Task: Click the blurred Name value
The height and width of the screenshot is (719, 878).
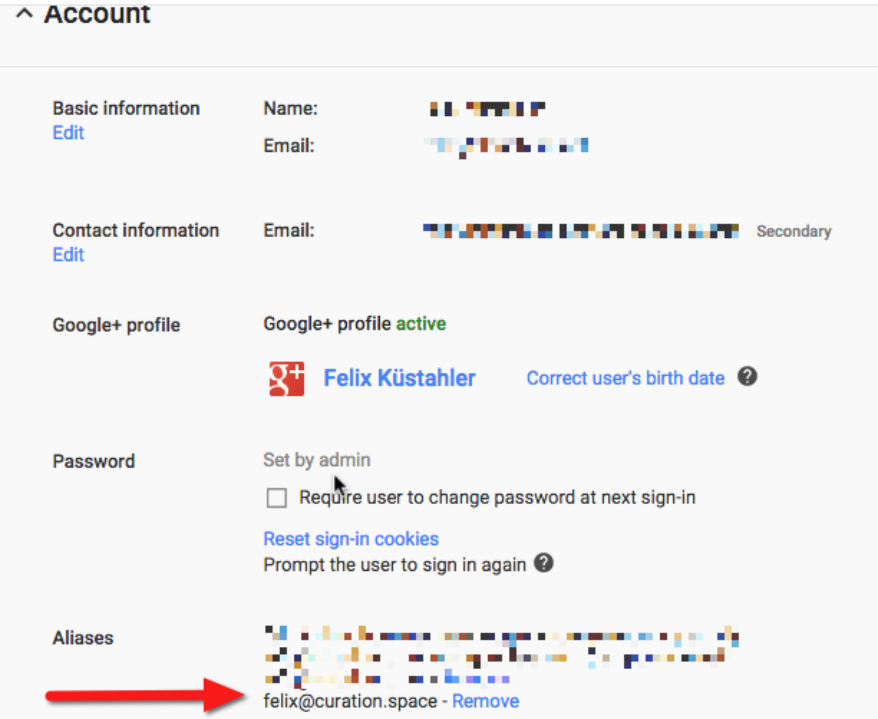Action: [x=487, y=108]
